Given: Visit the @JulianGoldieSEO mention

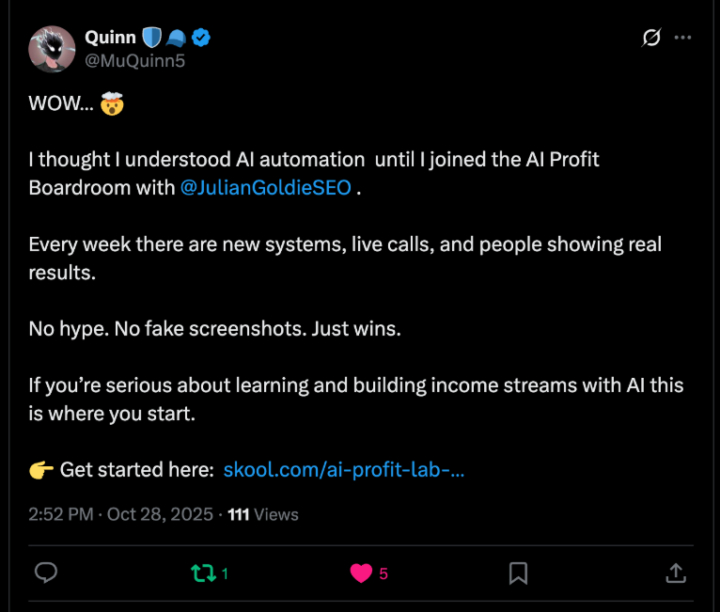Looking at the screenshot, I should coord(266,187).
